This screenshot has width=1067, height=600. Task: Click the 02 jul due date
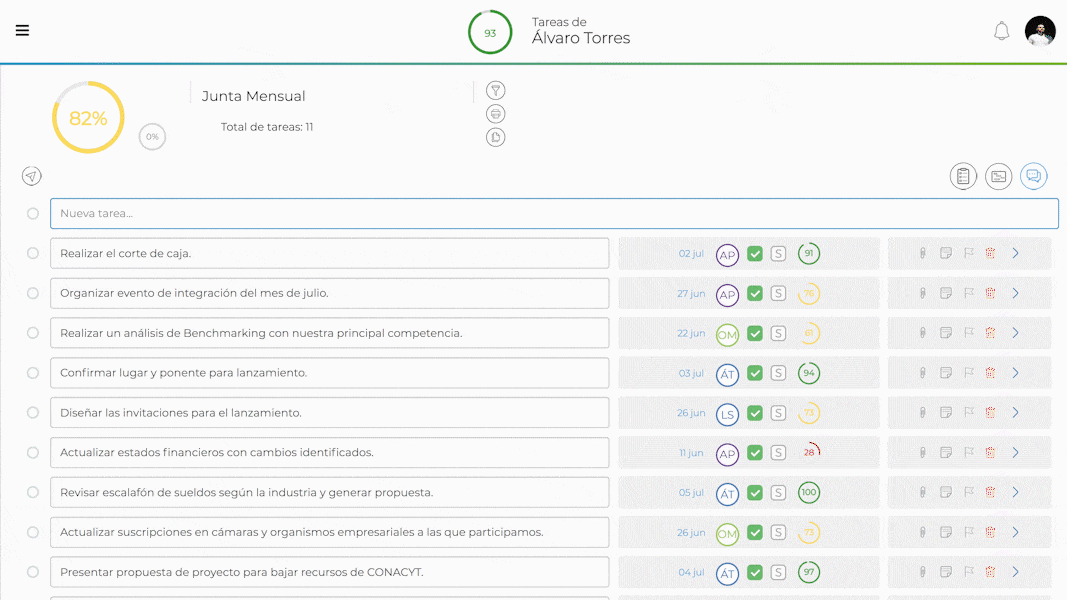[691, 254]
